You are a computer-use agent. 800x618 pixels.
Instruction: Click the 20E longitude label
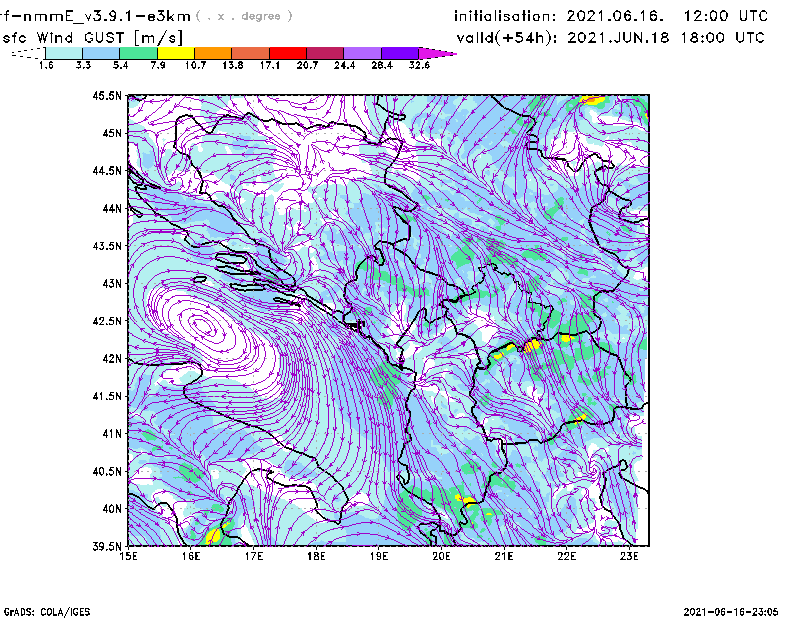(441, 556)
